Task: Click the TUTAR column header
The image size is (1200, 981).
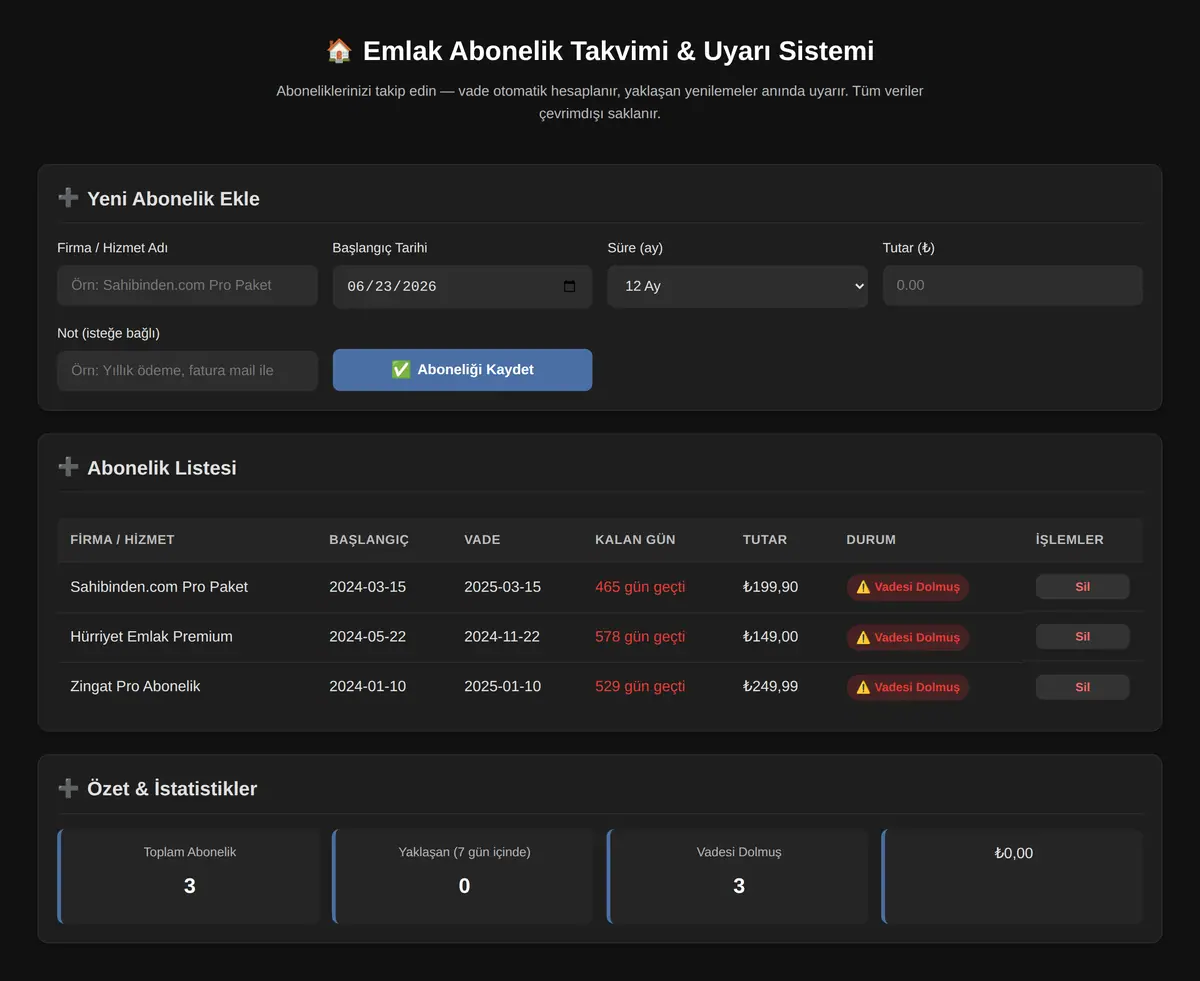Action: click(765, 540)
